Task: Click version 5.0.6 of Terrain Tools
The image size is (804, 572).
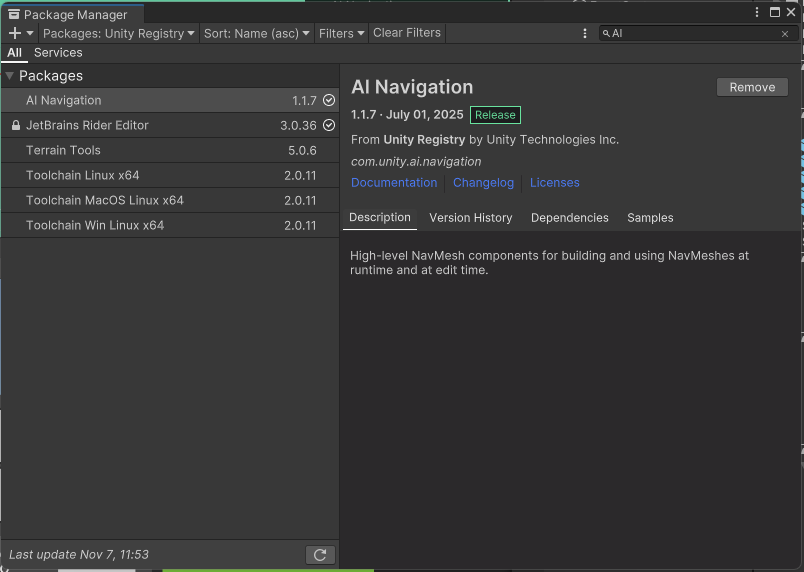Action: coord(302,151)
